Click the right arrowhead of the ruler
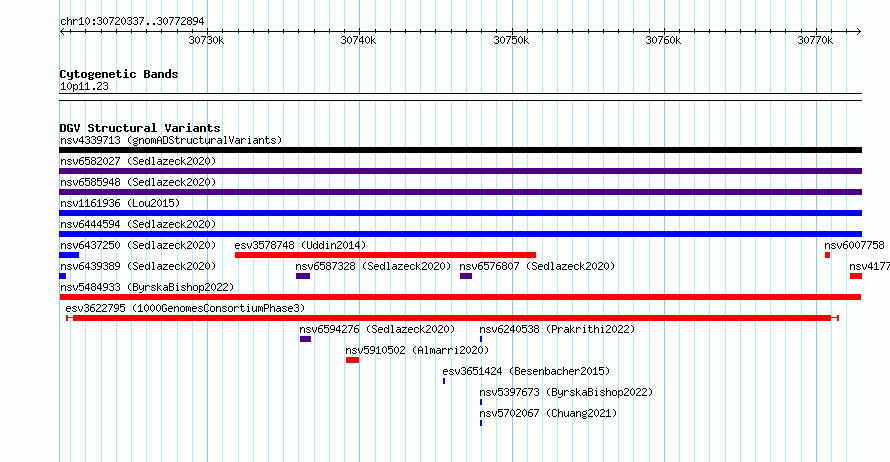This screenshot has height=462, width=890. tap(858, 31)
